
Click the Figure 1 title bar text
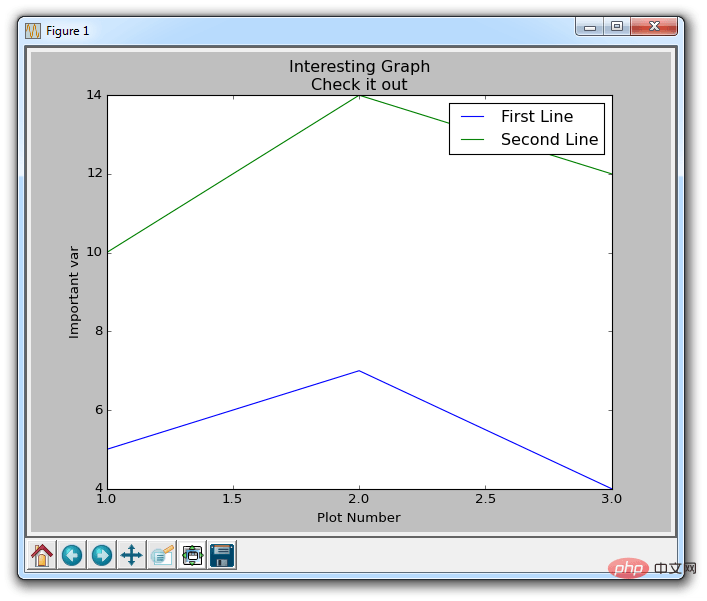tap(68, 31)
